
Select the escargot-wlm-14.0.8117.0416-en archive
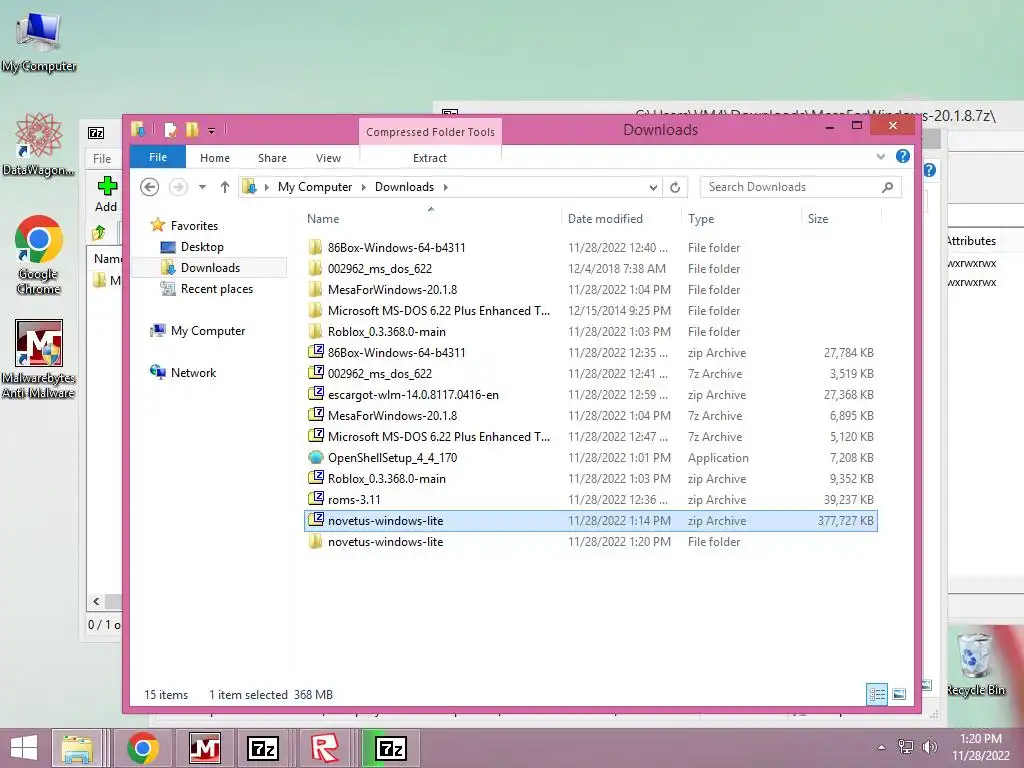pos(591,394)
